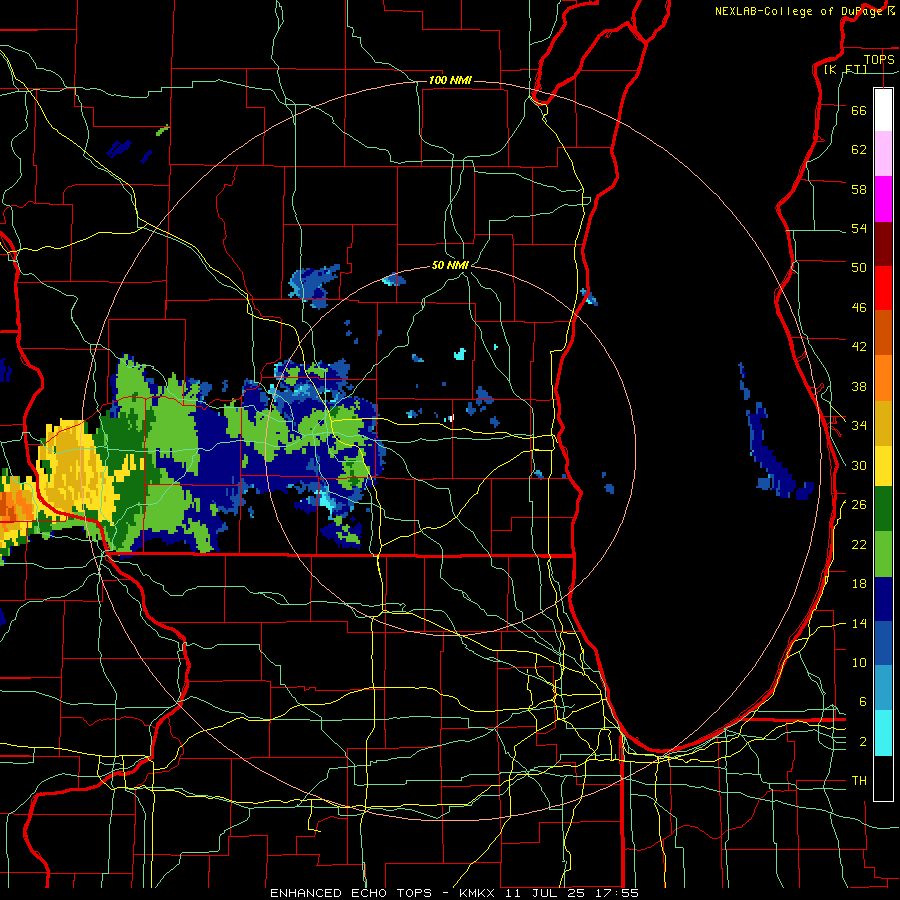Screen dimensions: 900x900
Task: Select the '46' legend value
Action: tap(859, 308)
